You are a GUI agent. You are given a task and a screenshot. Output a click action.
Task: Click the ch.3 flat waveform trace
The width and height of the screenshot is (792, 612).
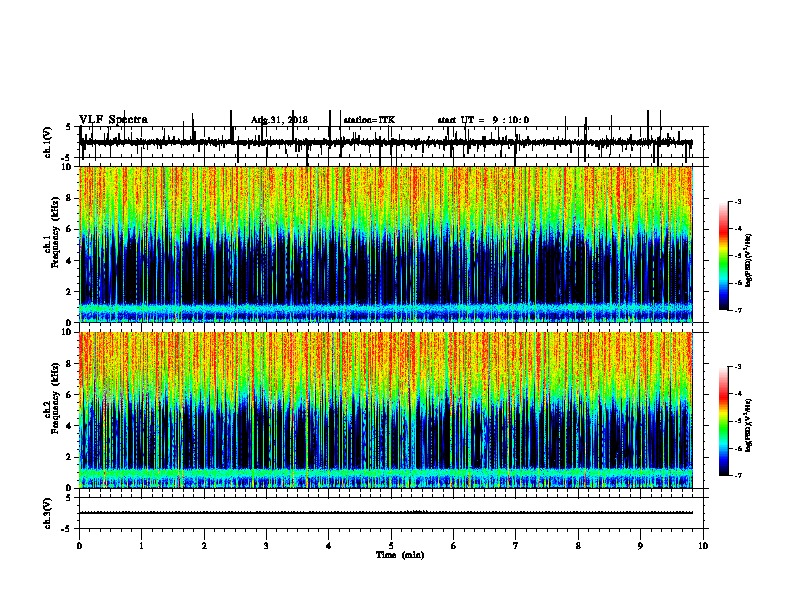[386, 513]
